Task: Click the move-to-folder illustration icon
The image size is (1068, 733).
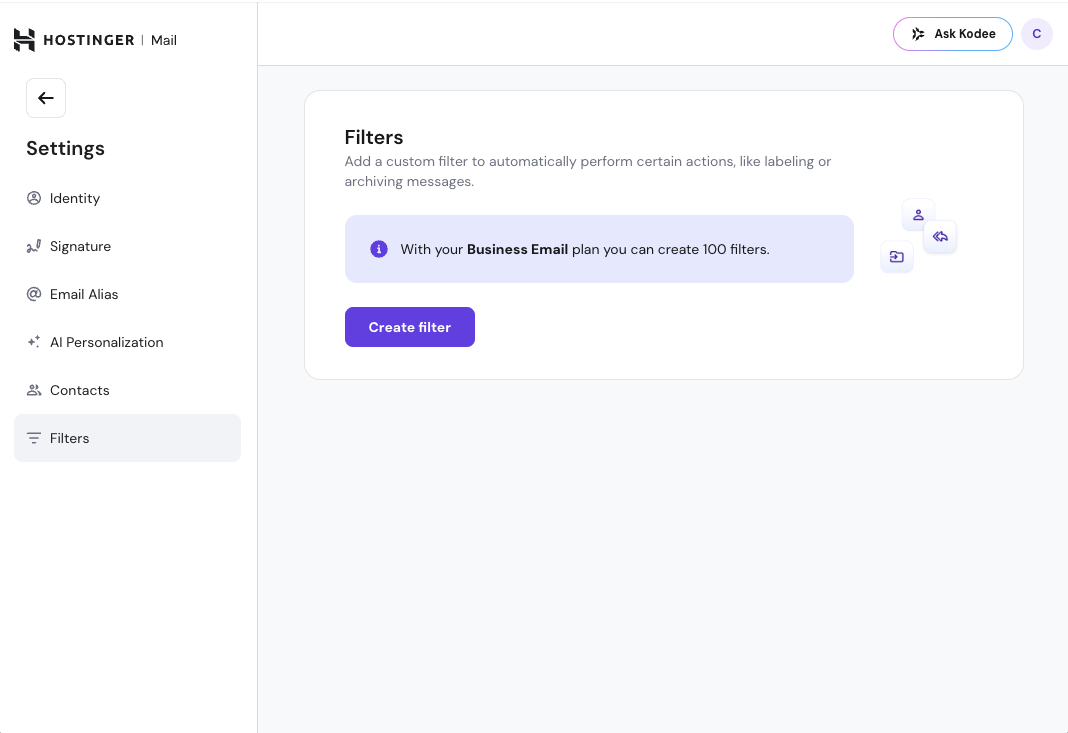Action: coord(897,257)
